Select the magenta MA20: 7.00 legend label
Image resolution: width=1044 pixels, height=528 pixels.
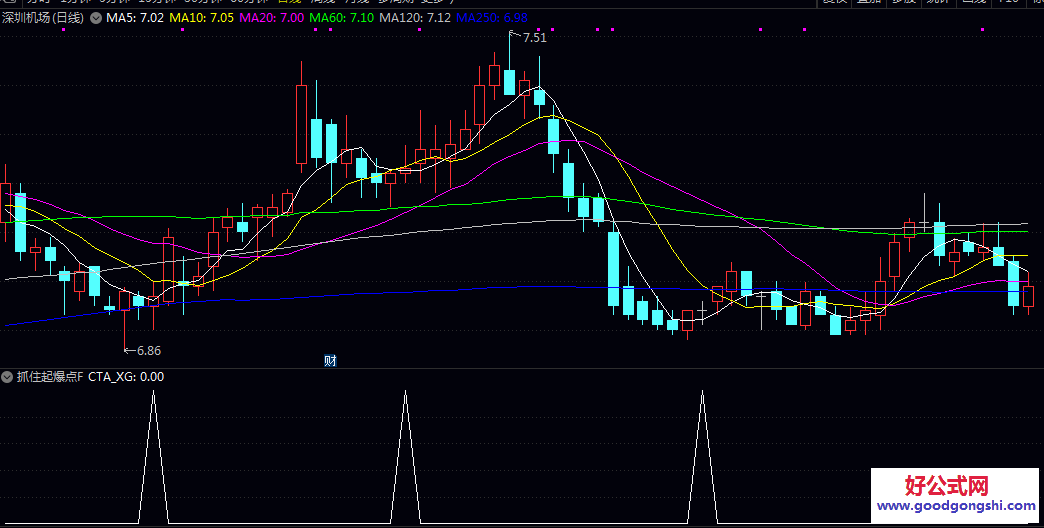[271, 18]
